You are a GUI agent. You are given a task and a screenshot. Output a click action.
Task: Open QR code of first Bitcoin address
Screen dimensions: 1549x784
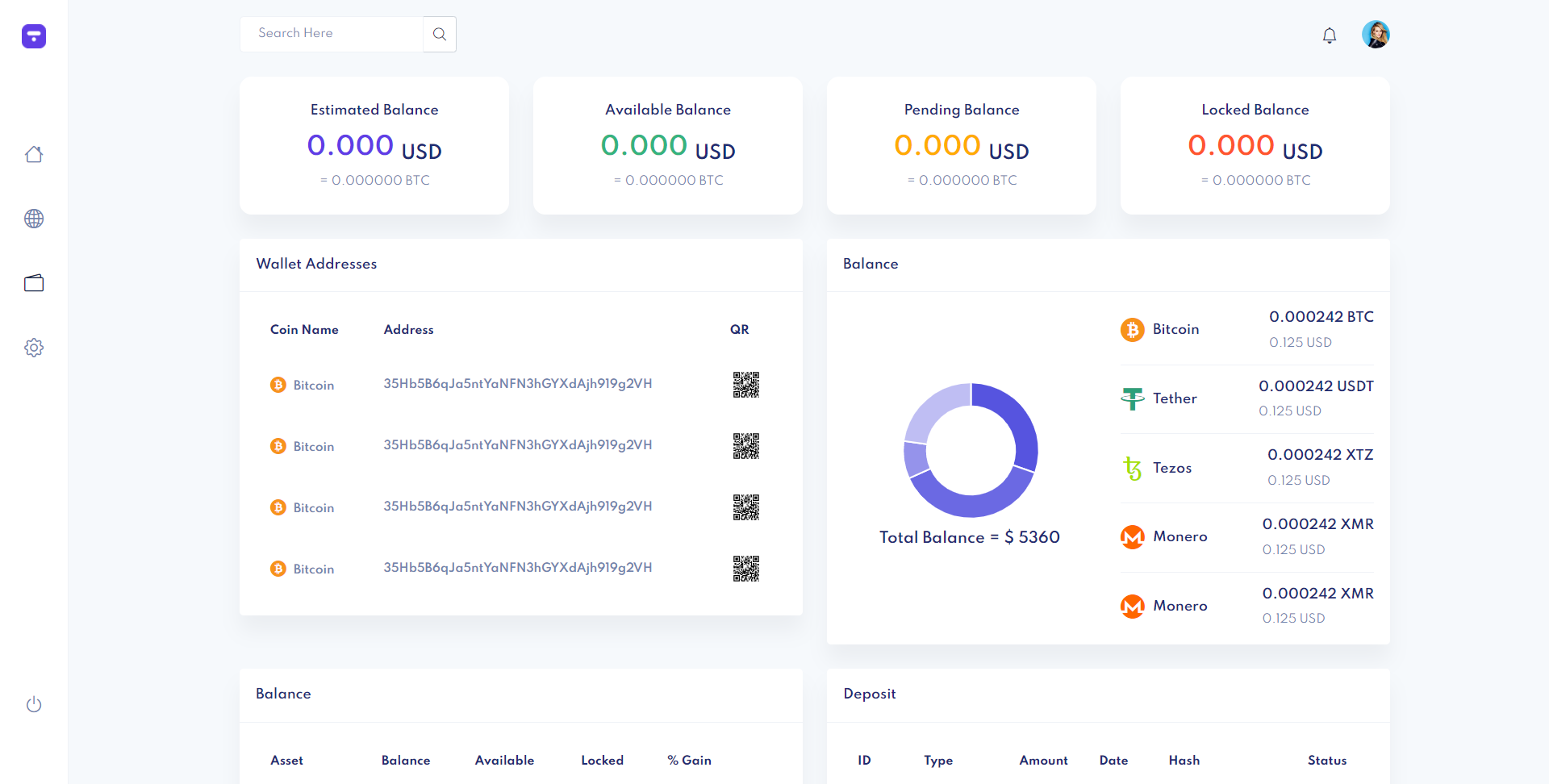(745, 385)
